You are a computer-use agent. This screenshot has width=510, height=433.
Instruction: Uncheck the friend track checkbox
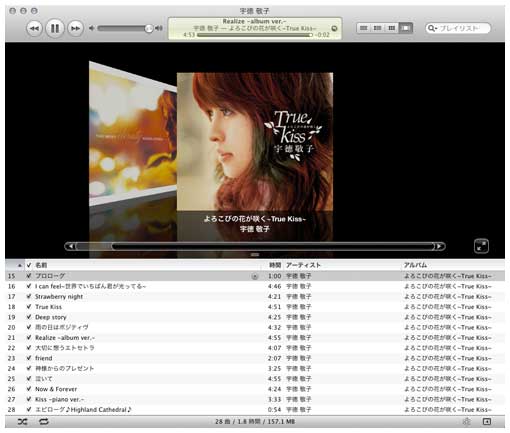coord(29,358)
